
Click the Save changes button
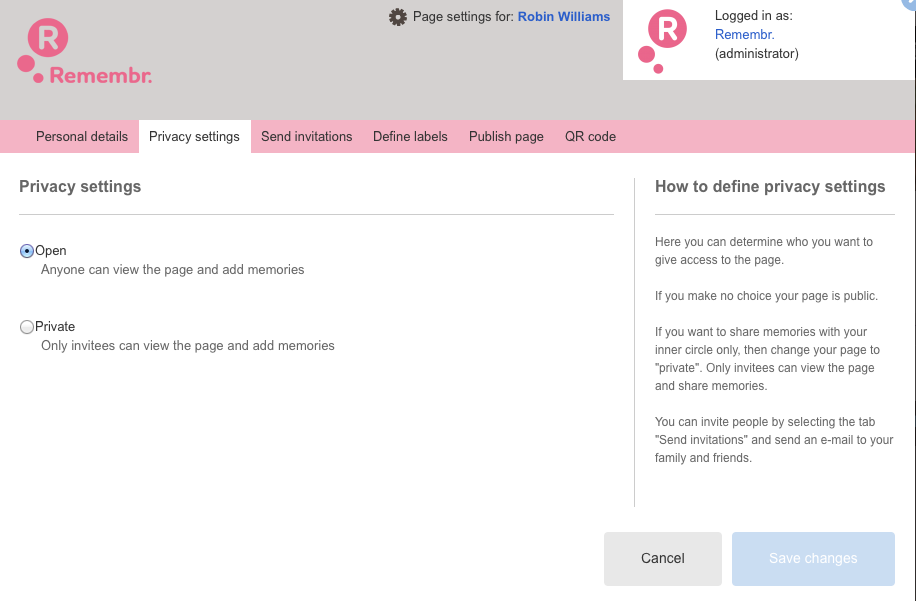[813, 558]
